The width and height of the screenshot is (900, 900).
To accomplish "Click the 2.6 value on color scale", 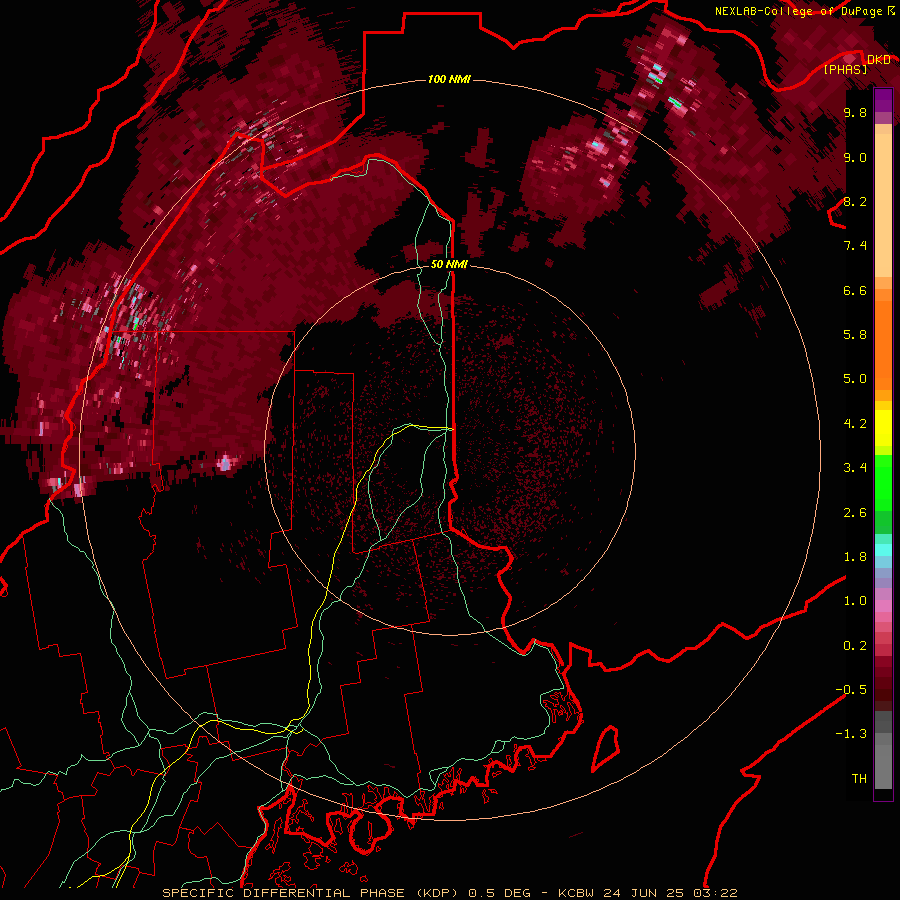I will [x=855, y=513].
